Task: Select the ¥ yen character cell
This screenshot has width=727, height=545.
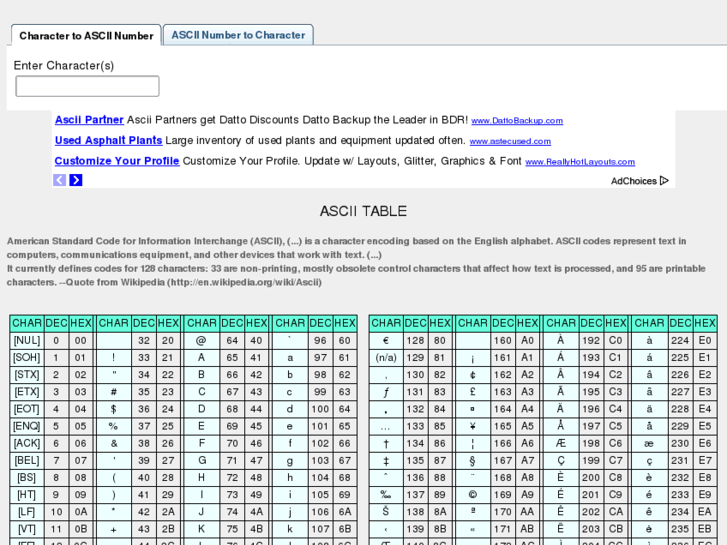Action: click(472, 426)
